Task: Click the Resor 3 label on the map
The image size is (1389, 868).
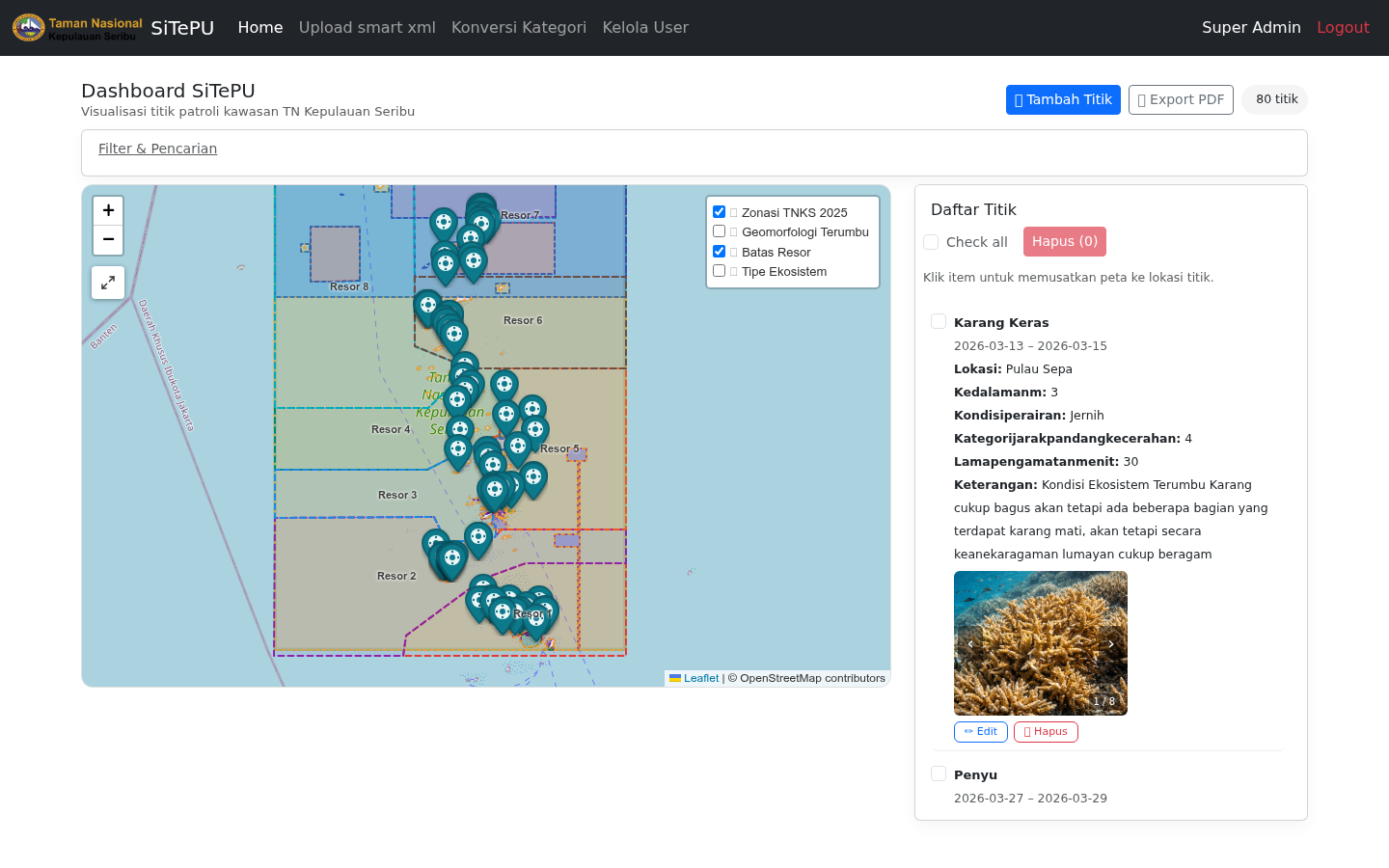Action: tap(397, 495)
